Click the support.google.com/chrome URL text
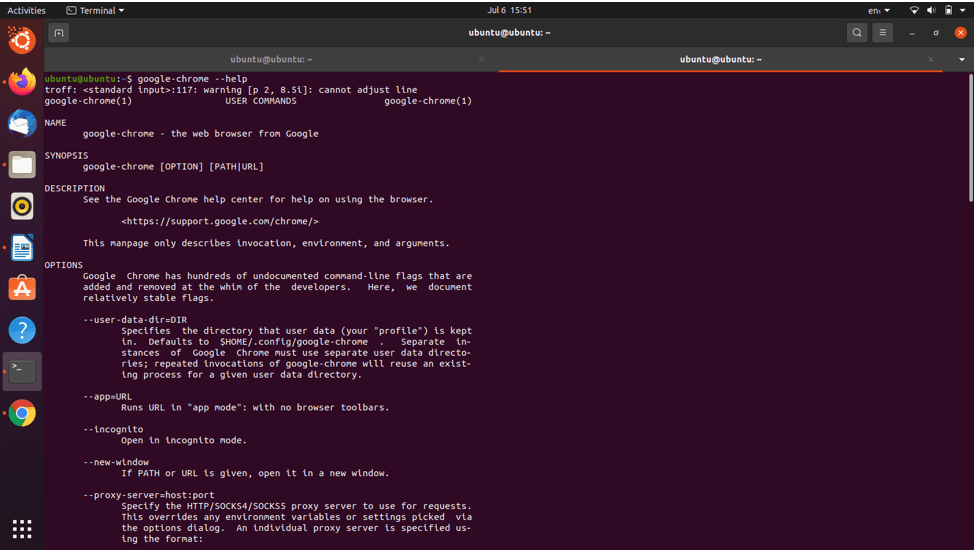 coord(220,221)
